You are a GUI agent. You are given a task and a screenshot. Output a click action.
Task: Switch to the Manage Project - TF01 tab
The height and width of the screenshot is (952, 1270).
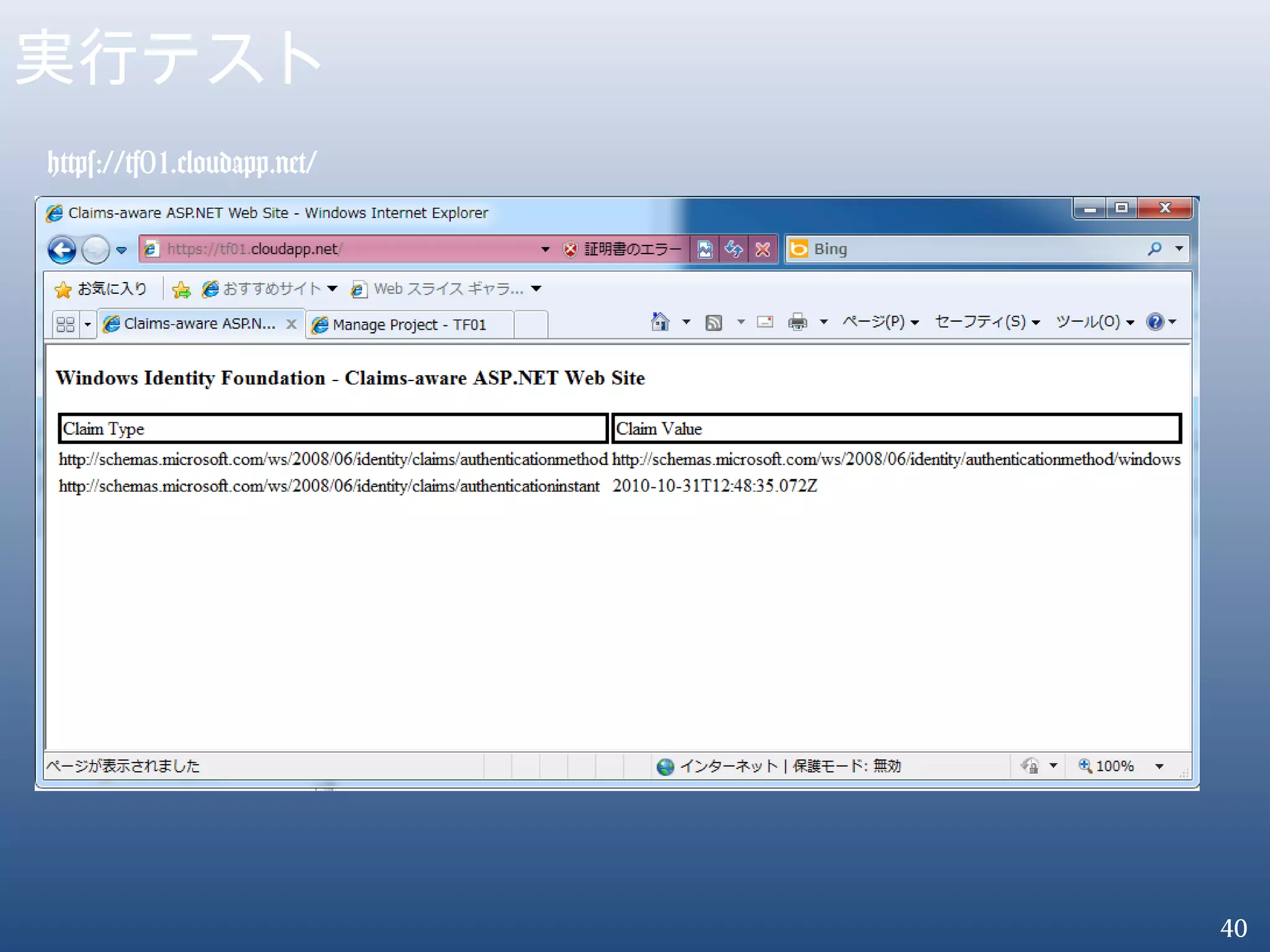pos(409,325)
